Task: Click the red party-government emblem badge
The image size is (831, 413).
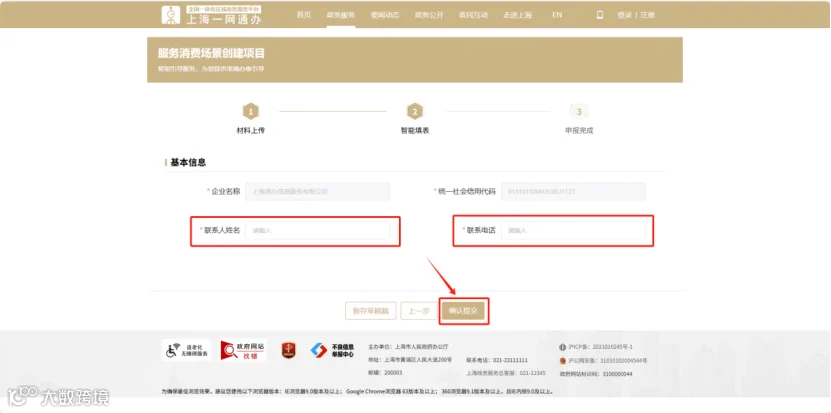Action: [288, 350]
